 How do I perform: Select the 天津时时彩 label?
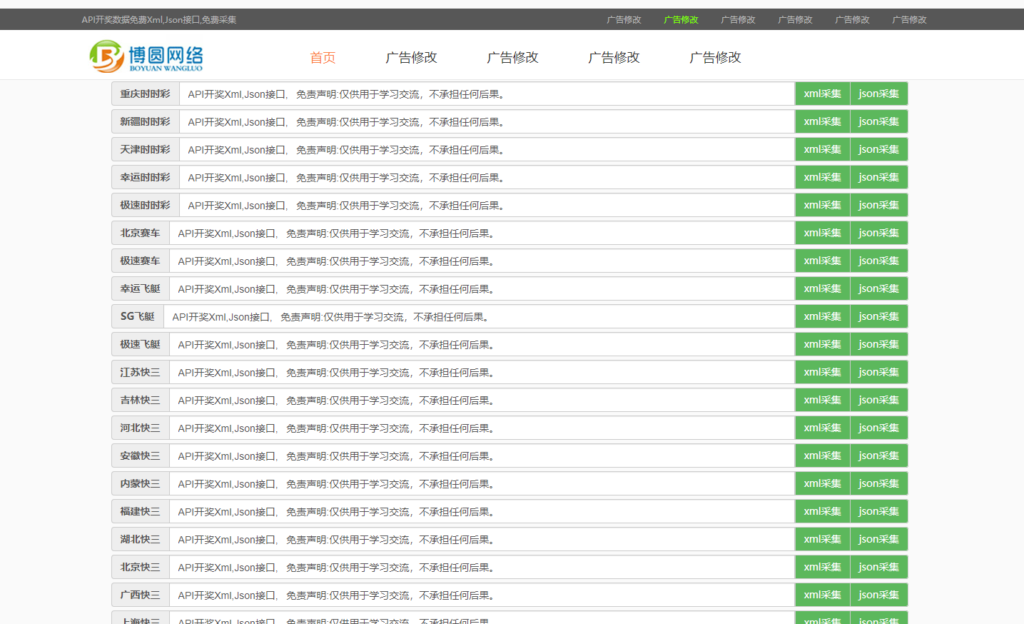(145, 150)
